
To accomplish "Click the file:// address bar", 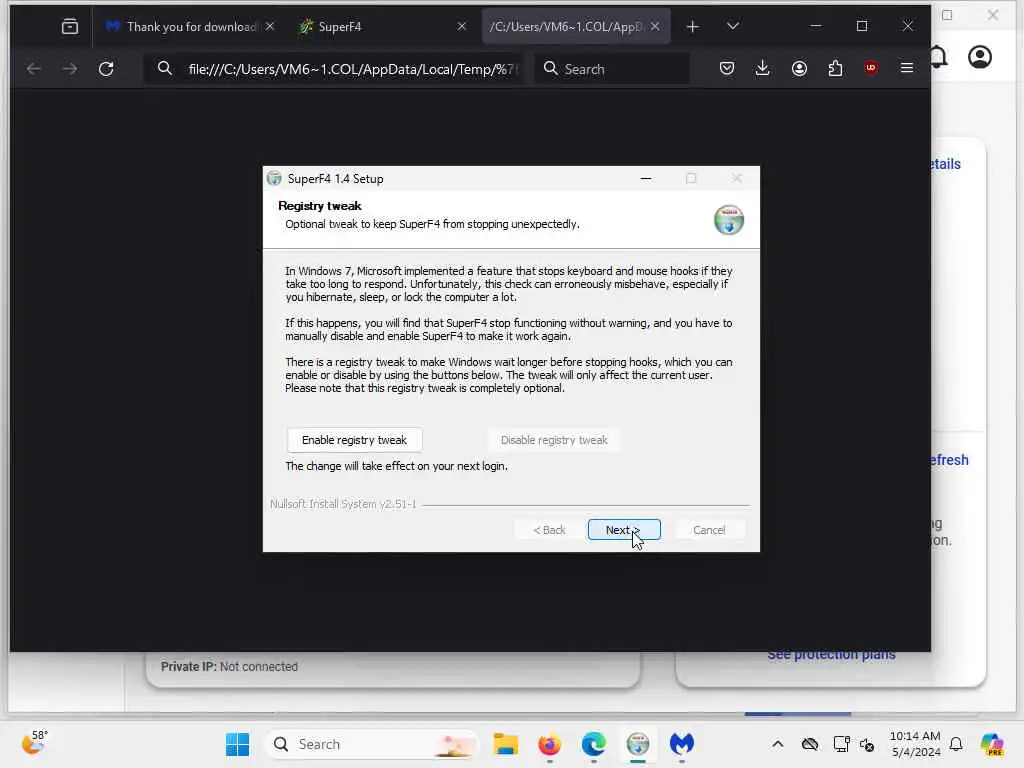I will 333,69.
